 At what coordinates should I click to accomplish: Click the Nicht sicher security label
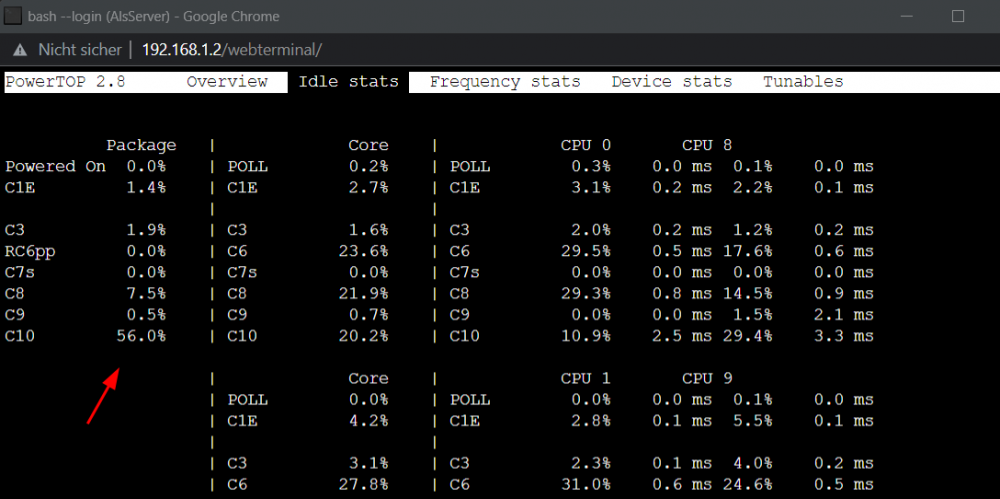click(80, 50)
